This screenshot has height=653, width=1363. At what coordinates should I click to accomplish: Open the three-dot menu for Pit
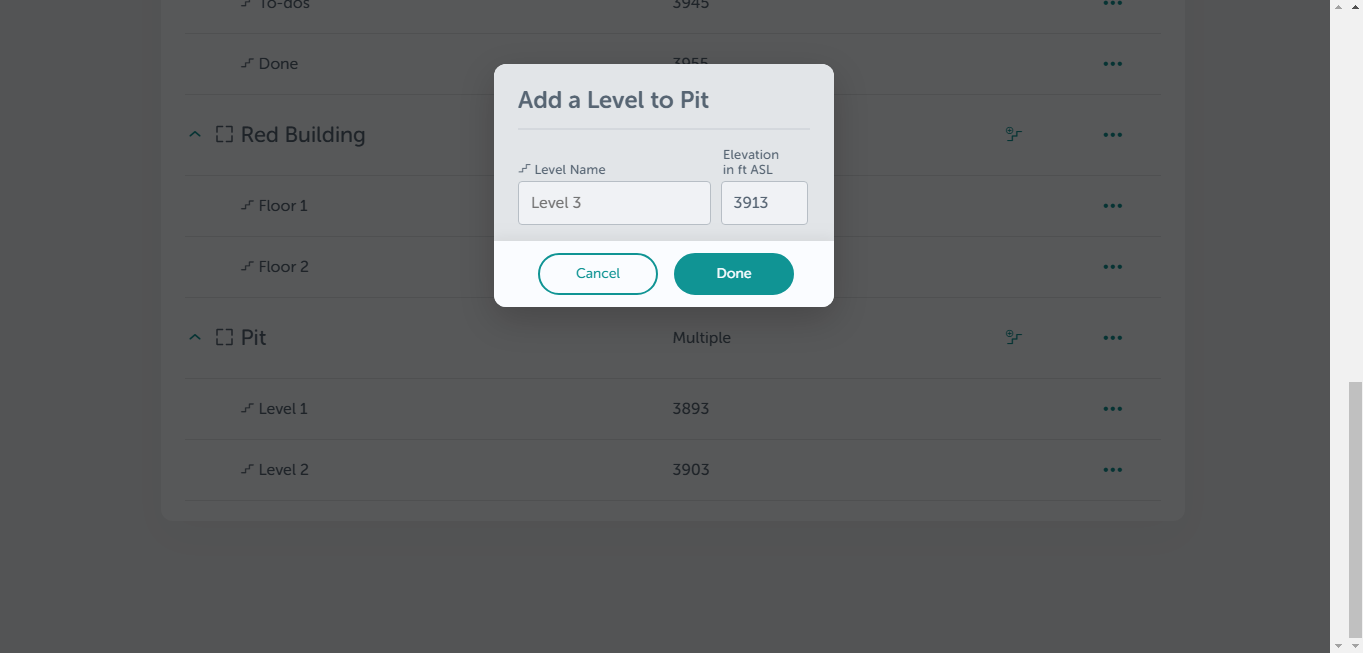point(1112,338)
